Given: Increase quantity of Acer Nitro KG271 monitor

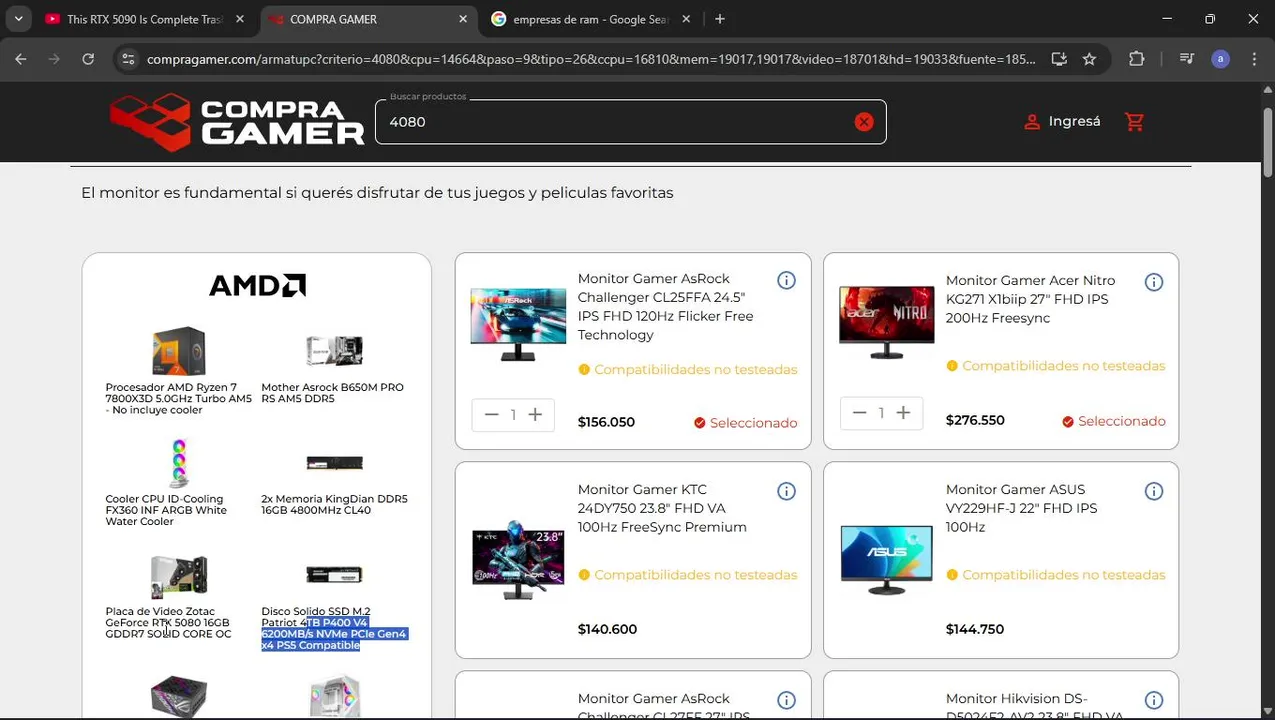Looking at the screenshot, I should tap(903, 412).
